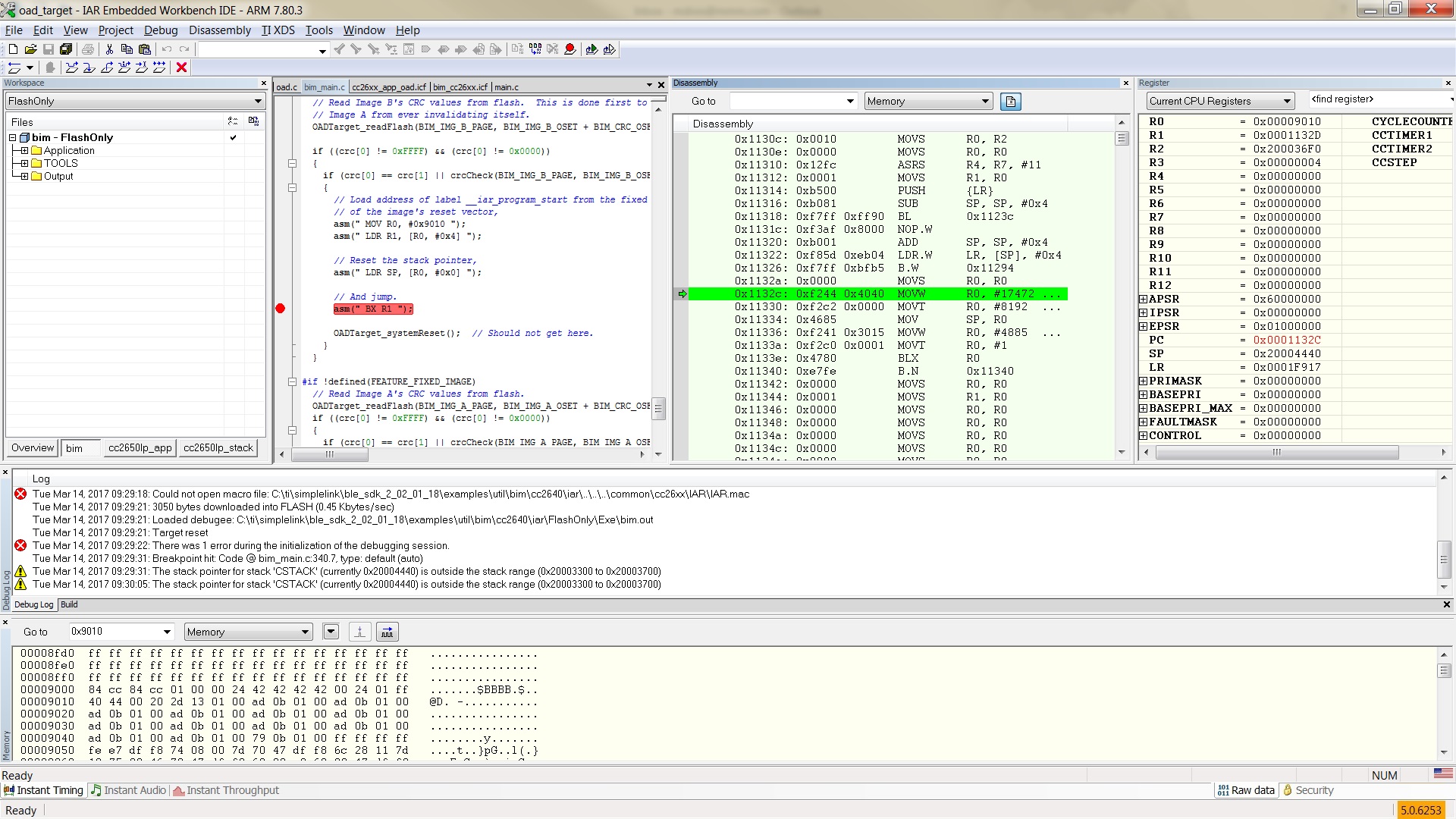Click the Step Into debug icon
This screenshot has height=819, width=1456.
(x=89, y=67)
